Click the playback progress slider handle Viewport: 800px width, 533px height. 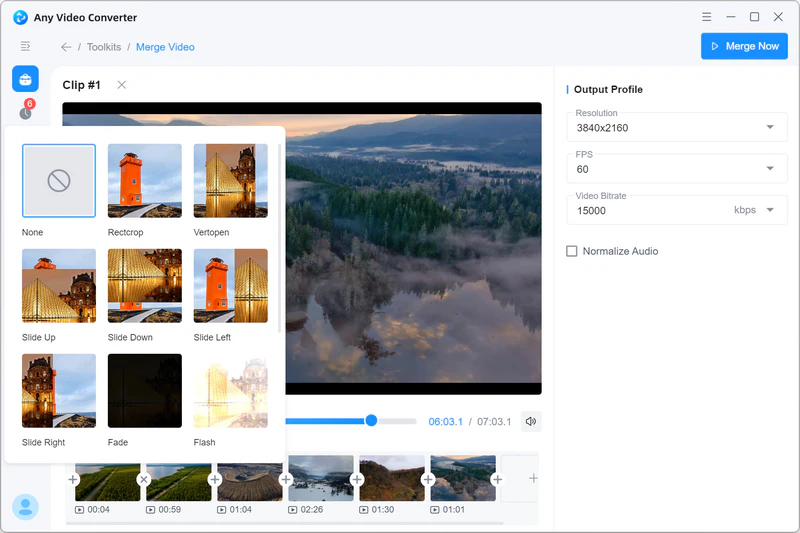click(x=371, y=421)
